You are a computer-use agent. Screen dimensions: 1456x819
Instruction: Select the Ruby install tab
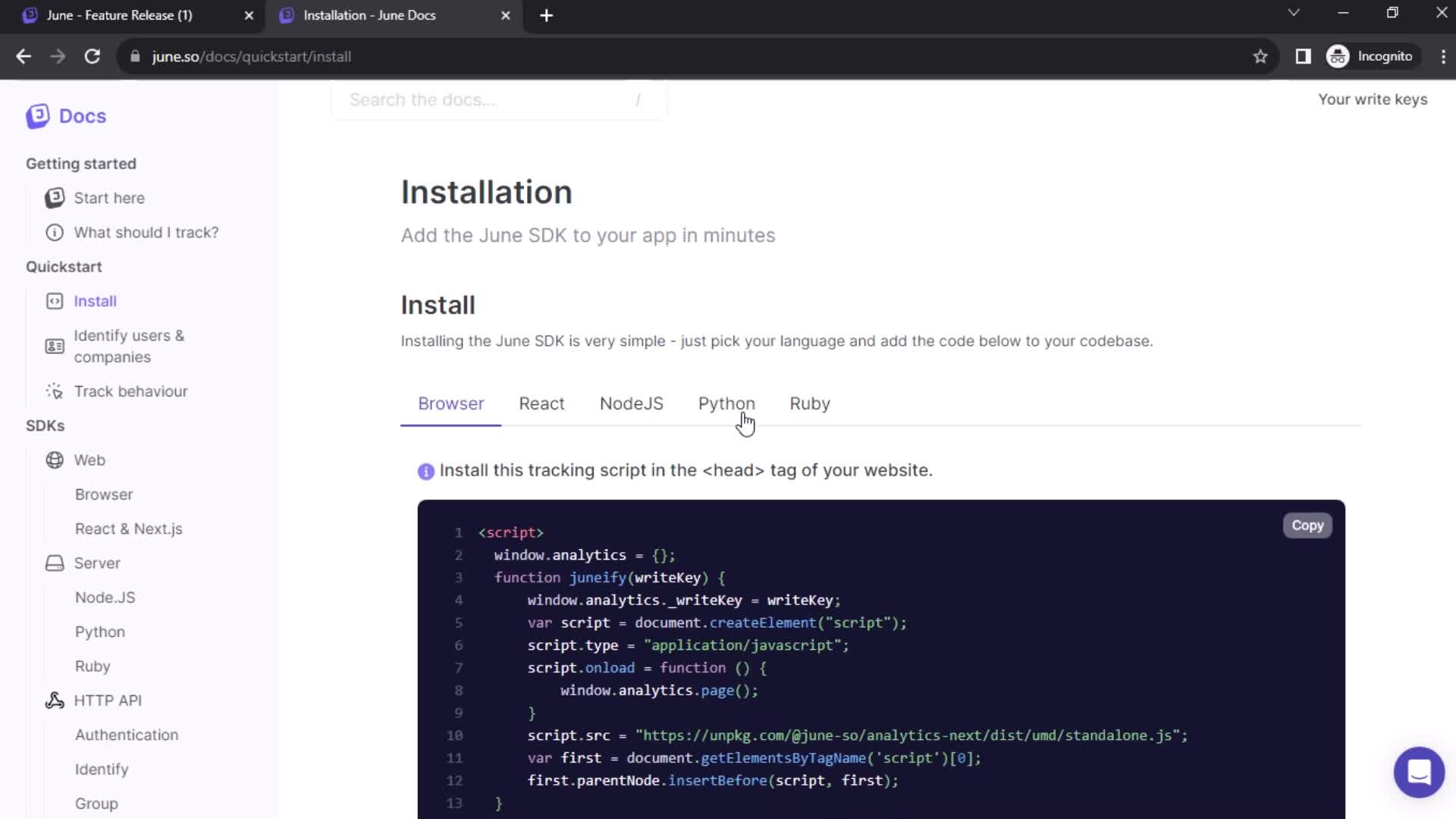click(810, 403)
